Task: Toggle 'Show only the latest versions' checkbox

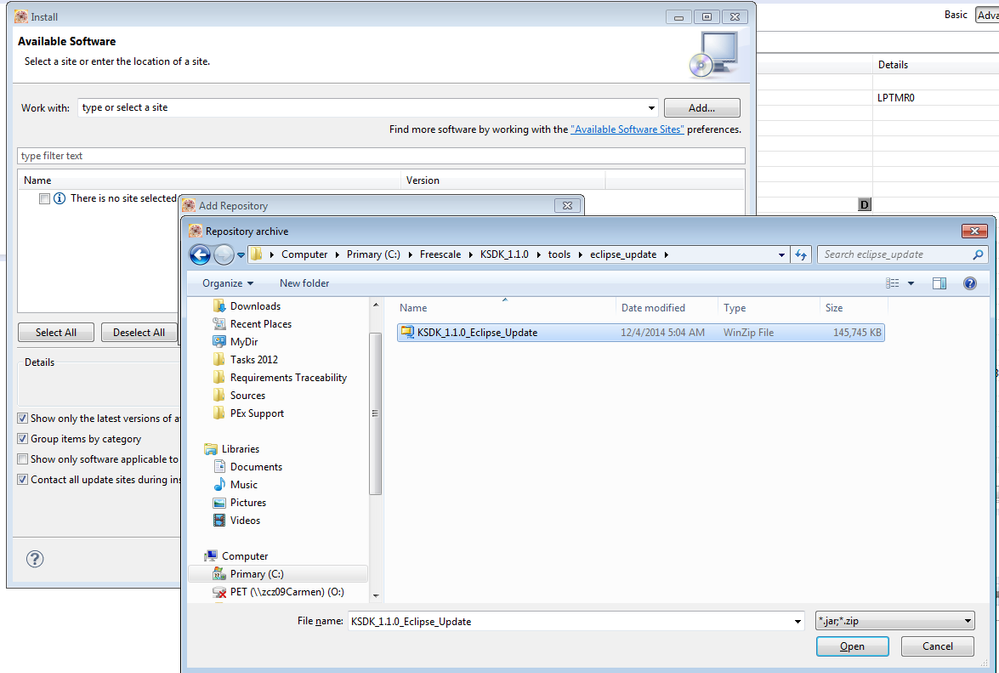Action: pos(23,418)
